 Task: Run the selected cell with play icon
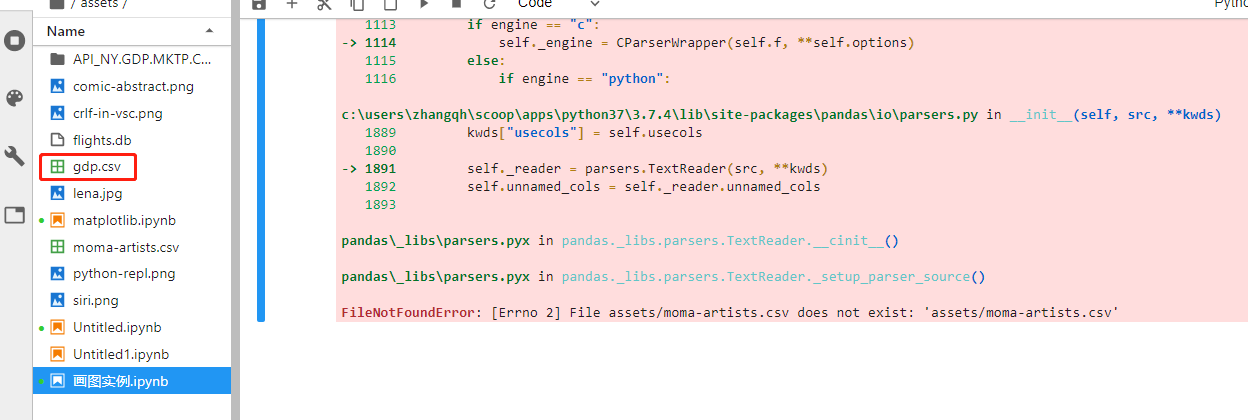tap(424, 4)
